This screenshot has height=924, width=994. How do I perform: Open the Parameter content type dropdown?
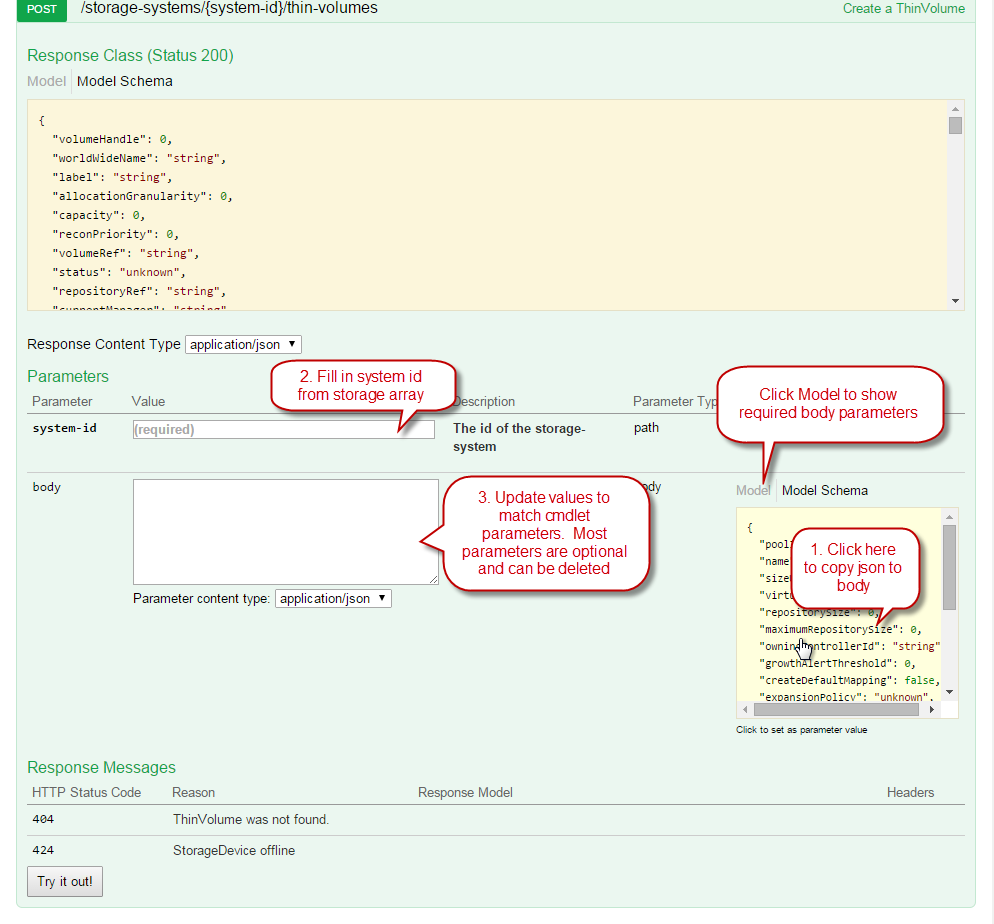pos(333,599)
